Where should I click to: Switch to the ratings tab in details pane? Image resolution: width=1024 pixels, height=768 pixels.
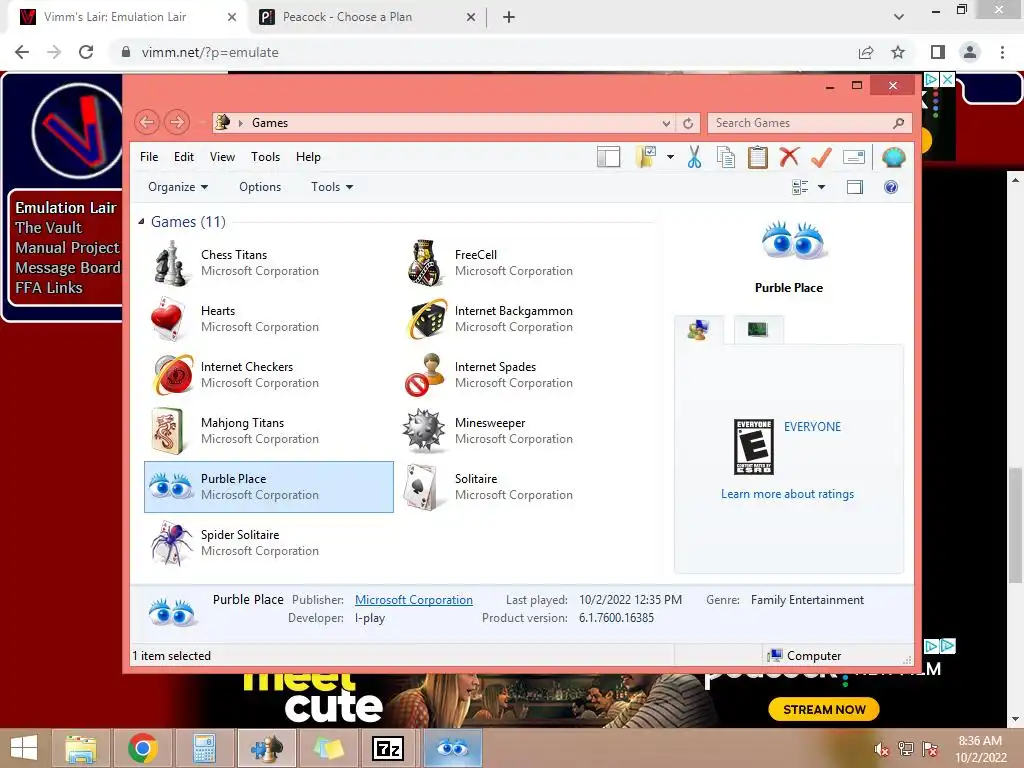(699, 329)
